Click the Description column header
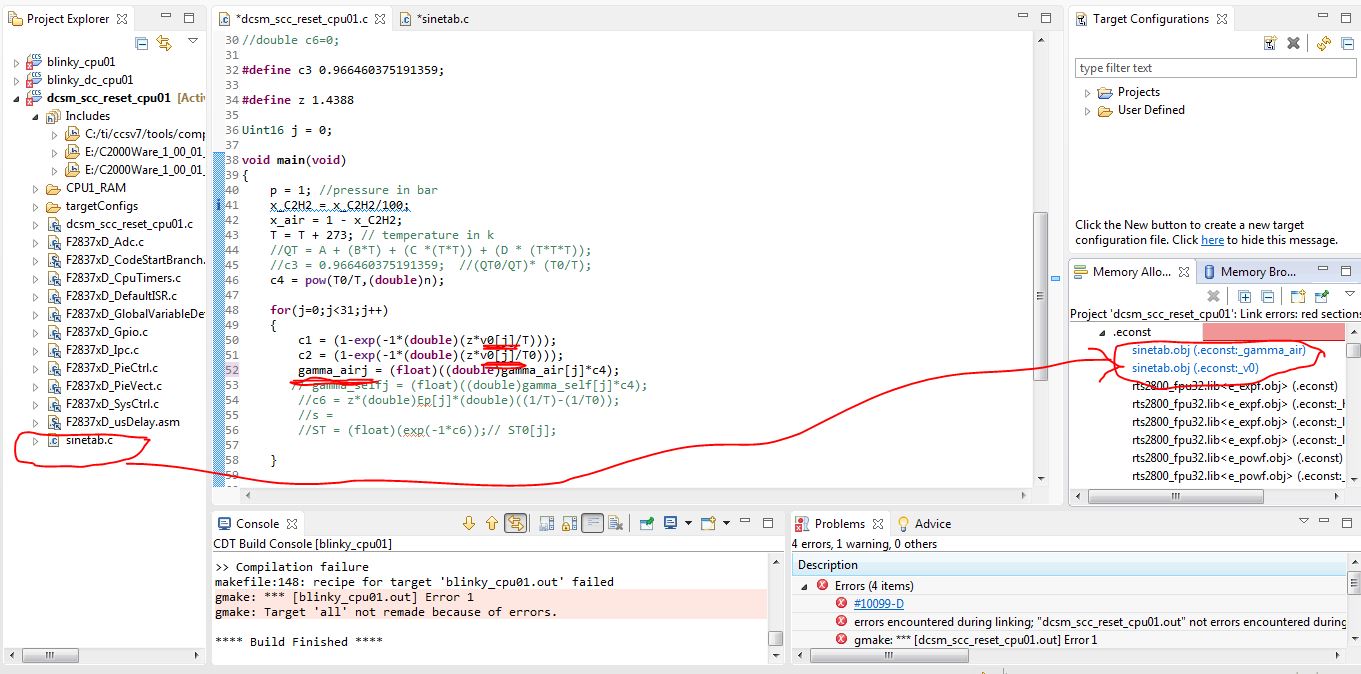Viewport: 1361px width, 674px height. click(1069, 565)
